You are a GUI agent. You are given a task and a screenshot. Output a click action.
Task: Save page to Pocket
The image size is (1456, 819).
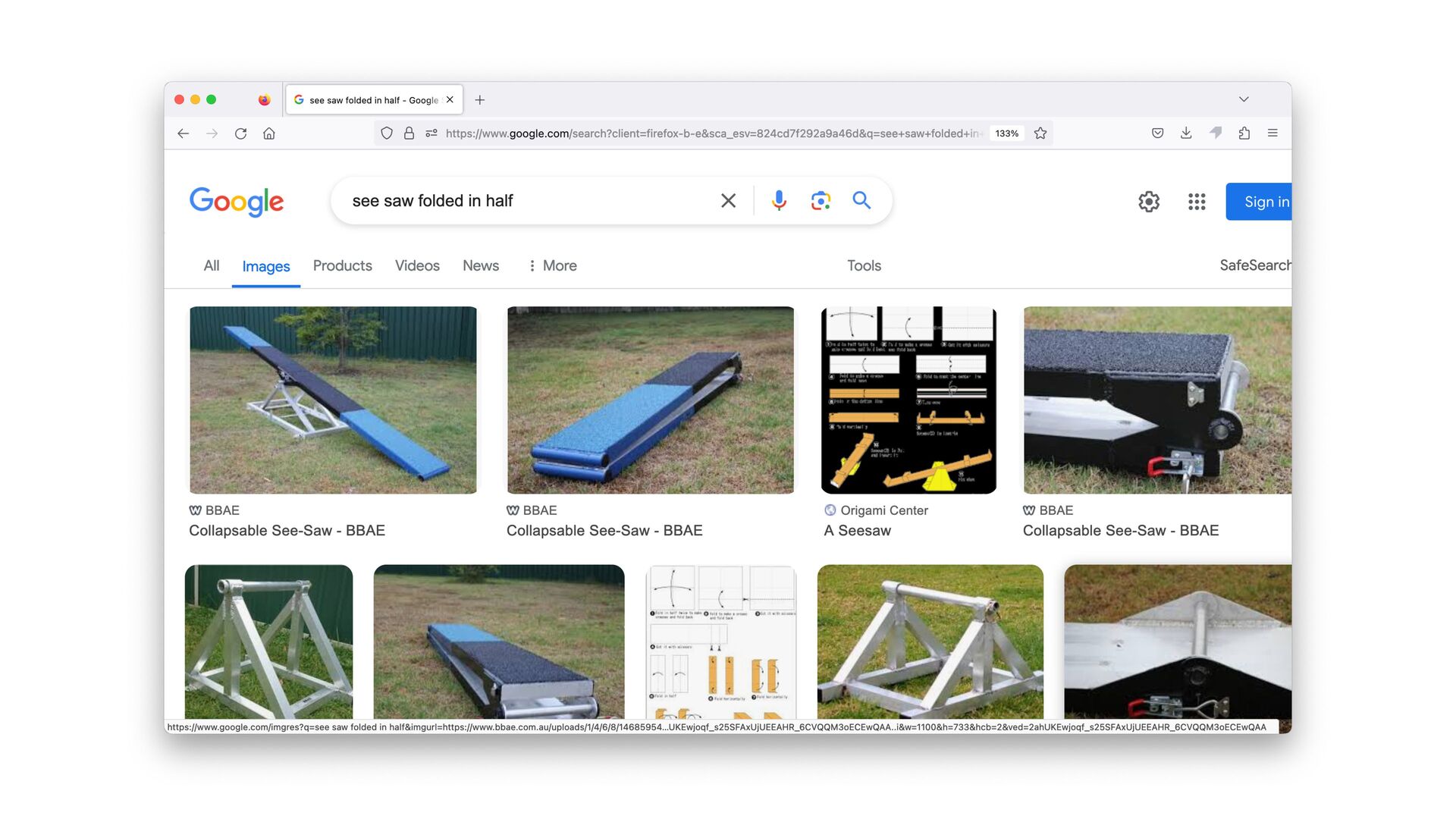pyautogui.click(x=1157, y=133)
